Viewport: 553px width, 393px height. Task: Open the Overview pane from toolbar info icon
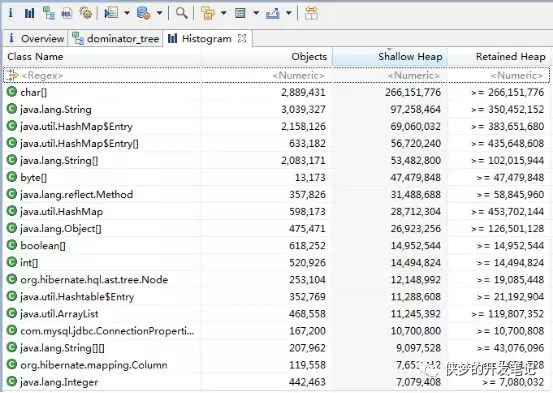click(11, 13)
